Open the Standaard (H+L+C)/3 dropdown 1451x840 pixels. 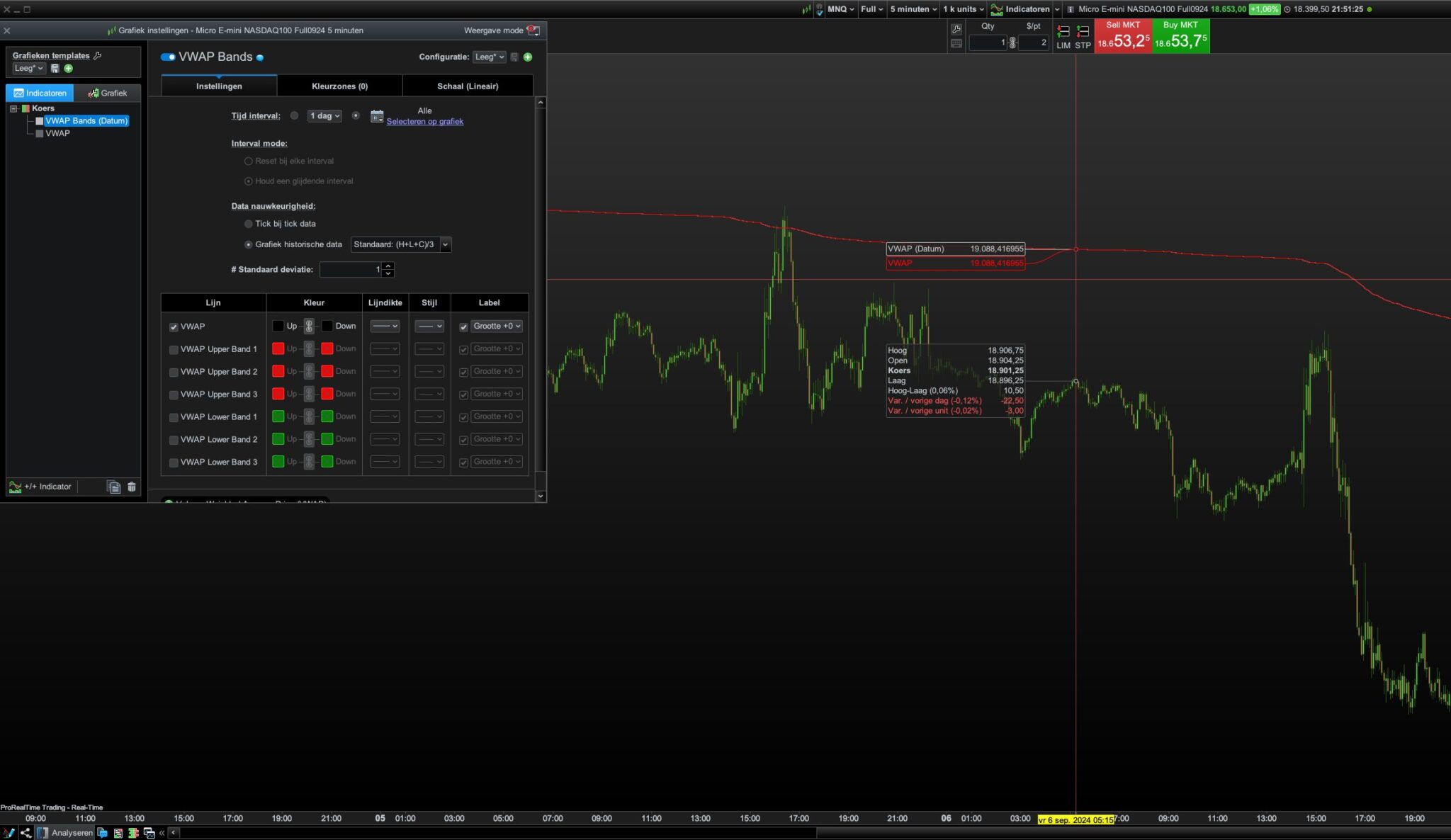(401, 244)
